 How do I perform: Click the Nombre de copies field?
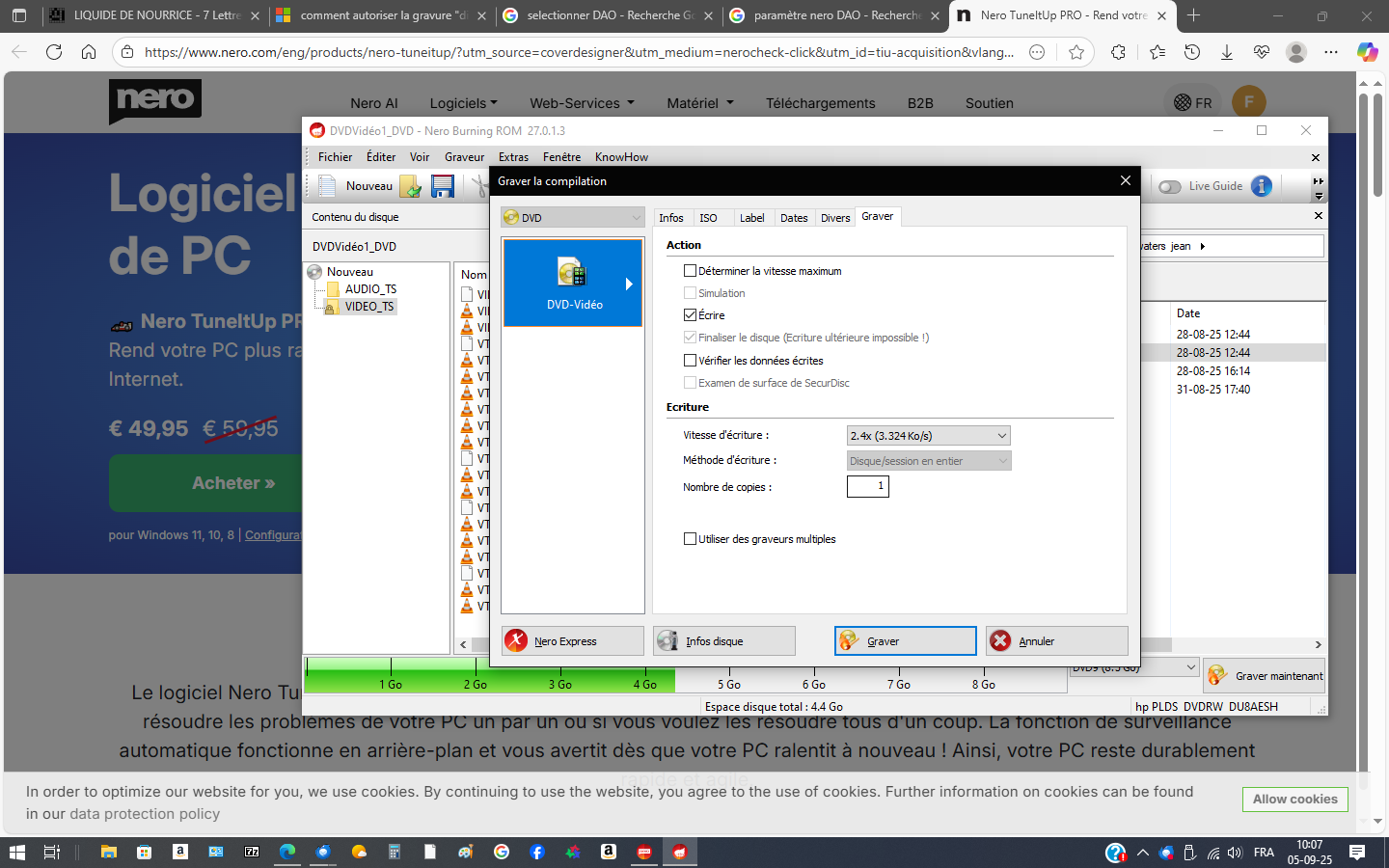867,486
